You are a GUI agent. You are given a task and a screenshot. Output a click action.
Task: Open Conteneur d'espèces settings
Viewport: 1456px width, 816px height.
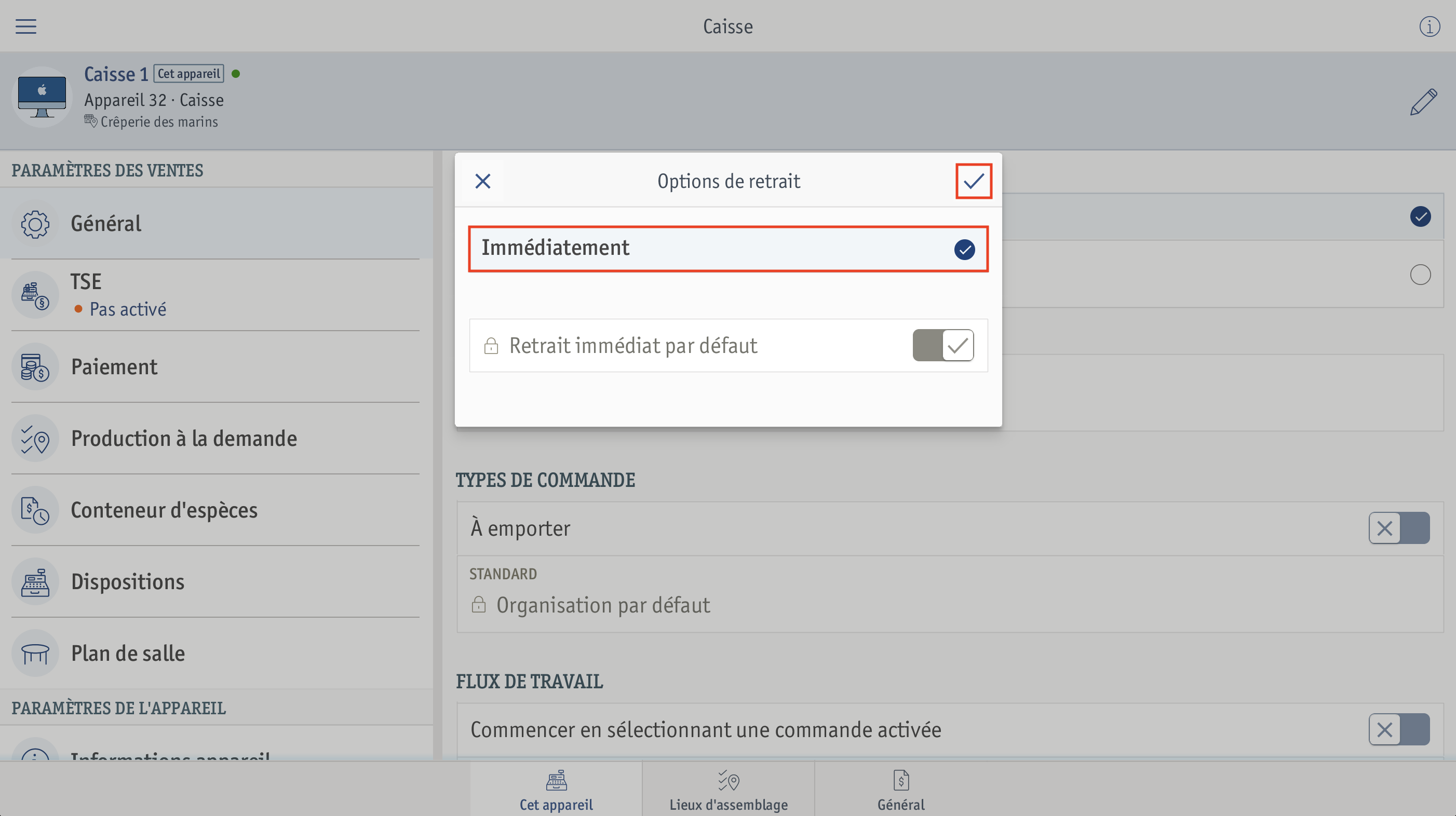click(x=217, y=510)
